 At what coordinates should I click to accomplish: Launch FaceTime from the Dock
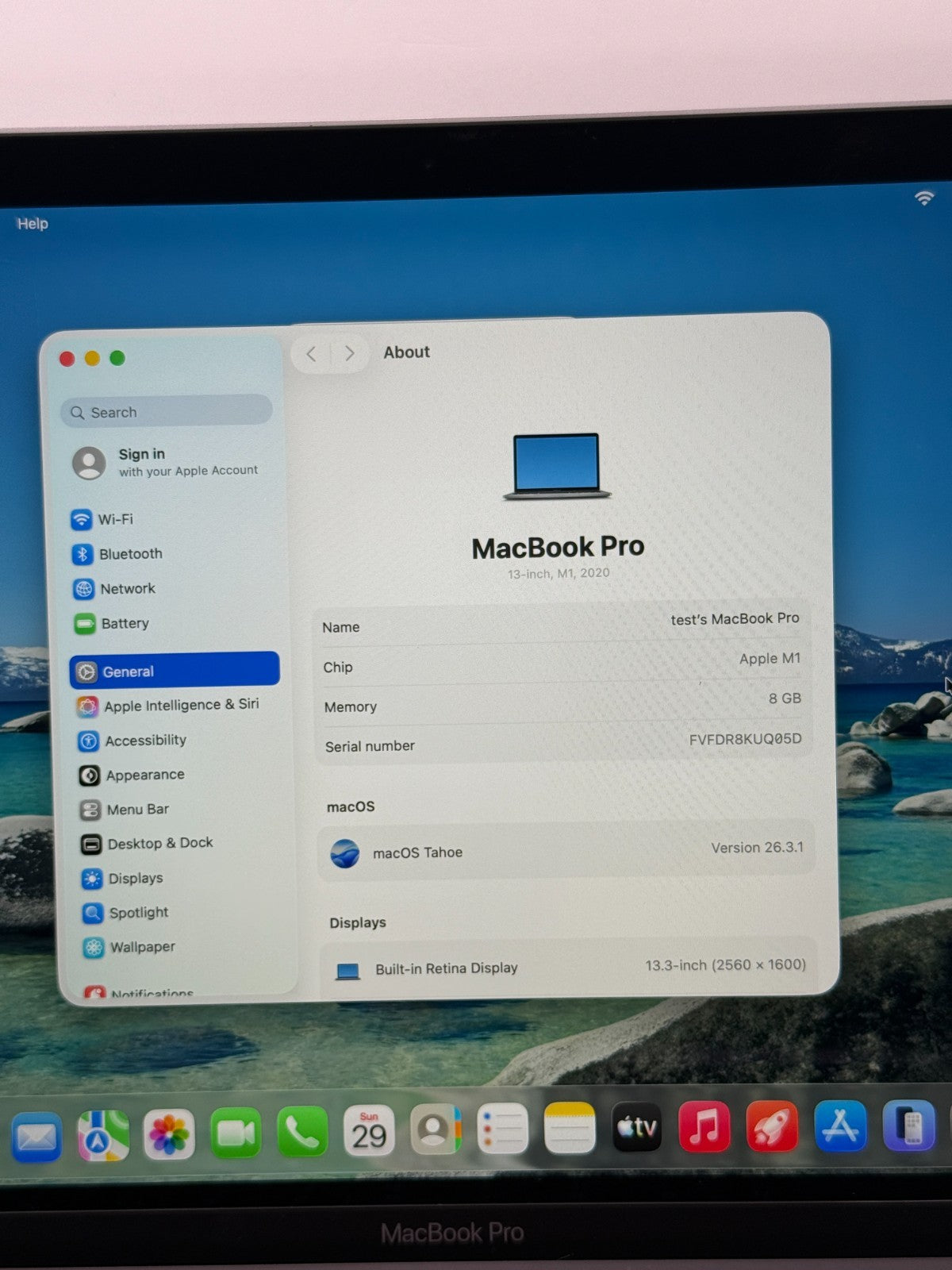click(x=236, y=1133)
